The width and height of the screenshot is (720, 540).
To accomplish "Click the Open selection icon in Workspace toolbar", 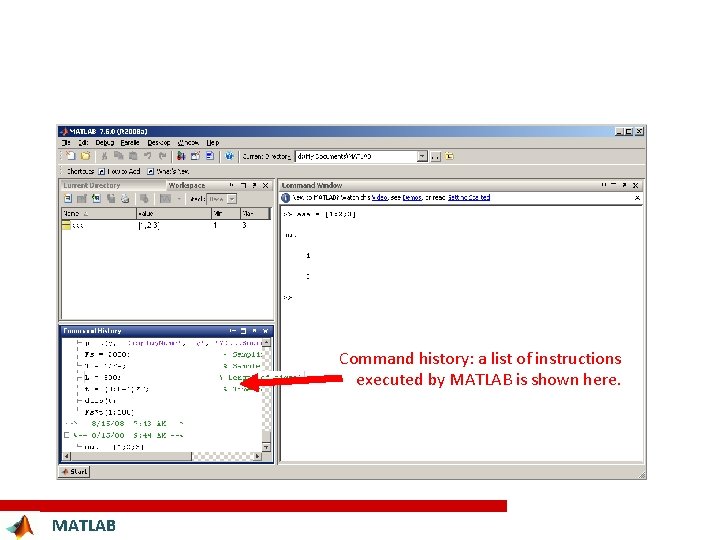I will pos(82,199).
